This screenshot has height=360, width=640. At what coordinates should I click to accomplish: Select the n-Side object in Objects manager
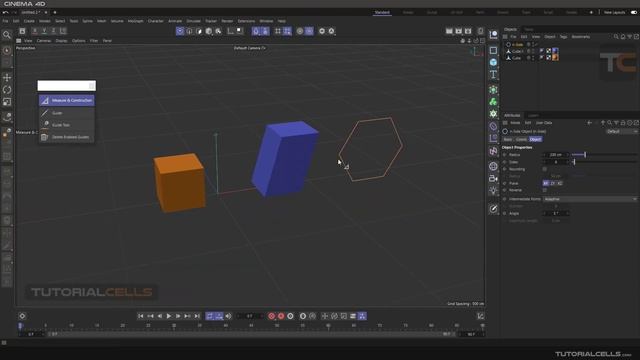tap(518, 44)
